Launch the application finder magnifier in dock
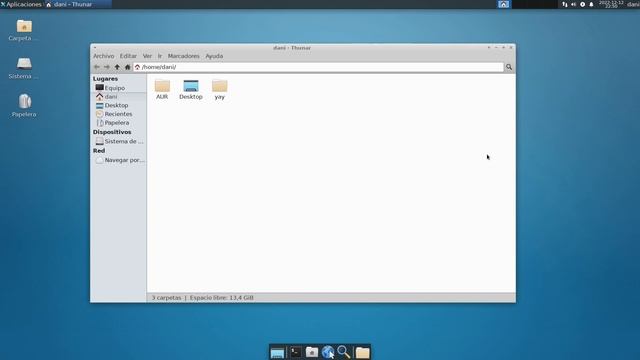This screenshot has width=640, height=360. [x=344, y=352]
